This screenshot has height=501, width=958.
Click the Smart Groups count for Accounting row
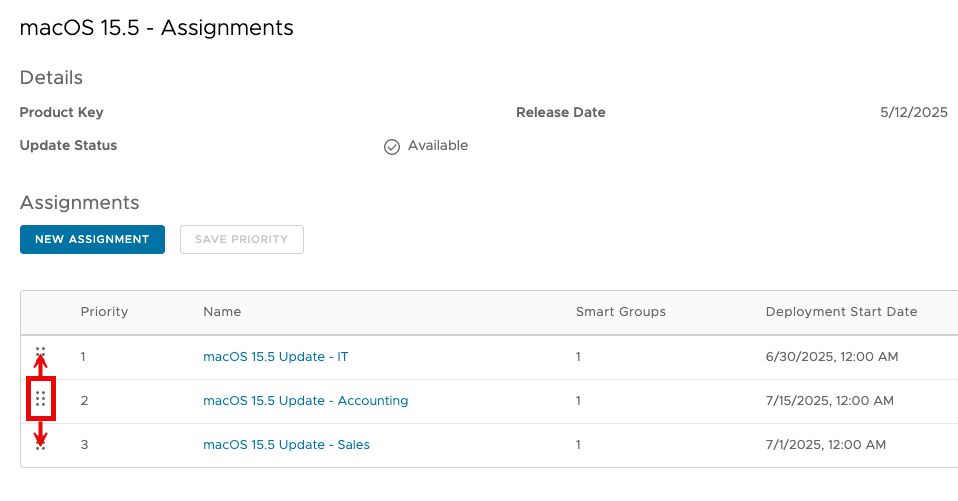pyautogui.click(x=579, y=400)
